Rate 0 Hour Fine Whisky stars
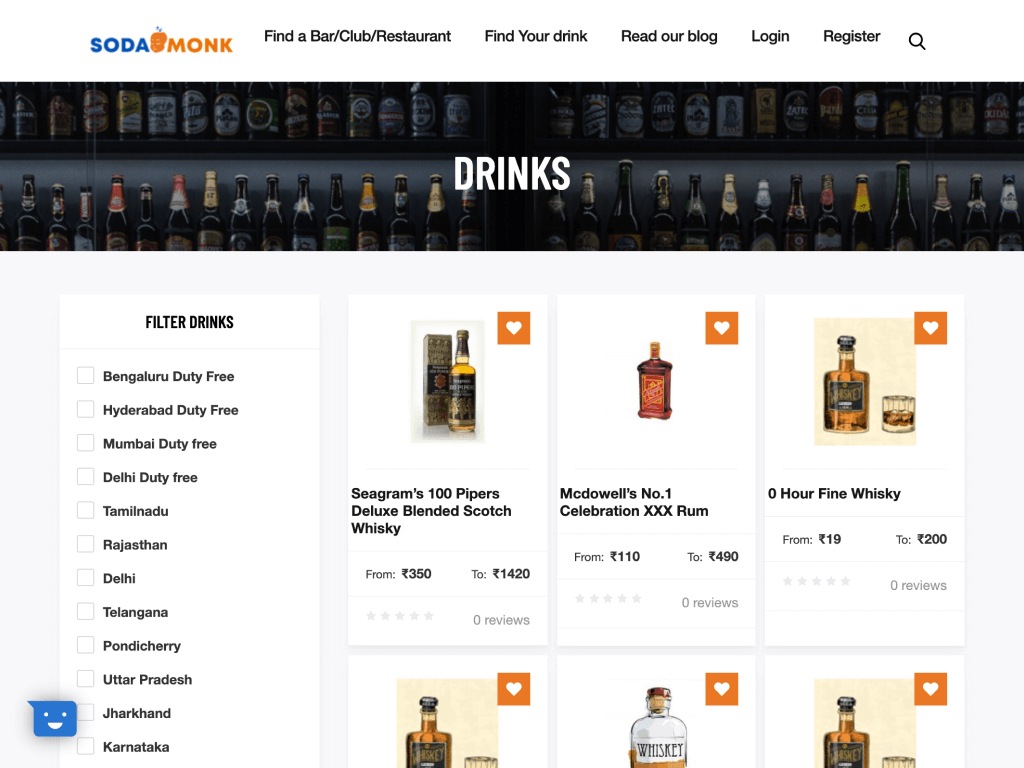Screen dimensions: 1024x768 click(x=816, y=581)
